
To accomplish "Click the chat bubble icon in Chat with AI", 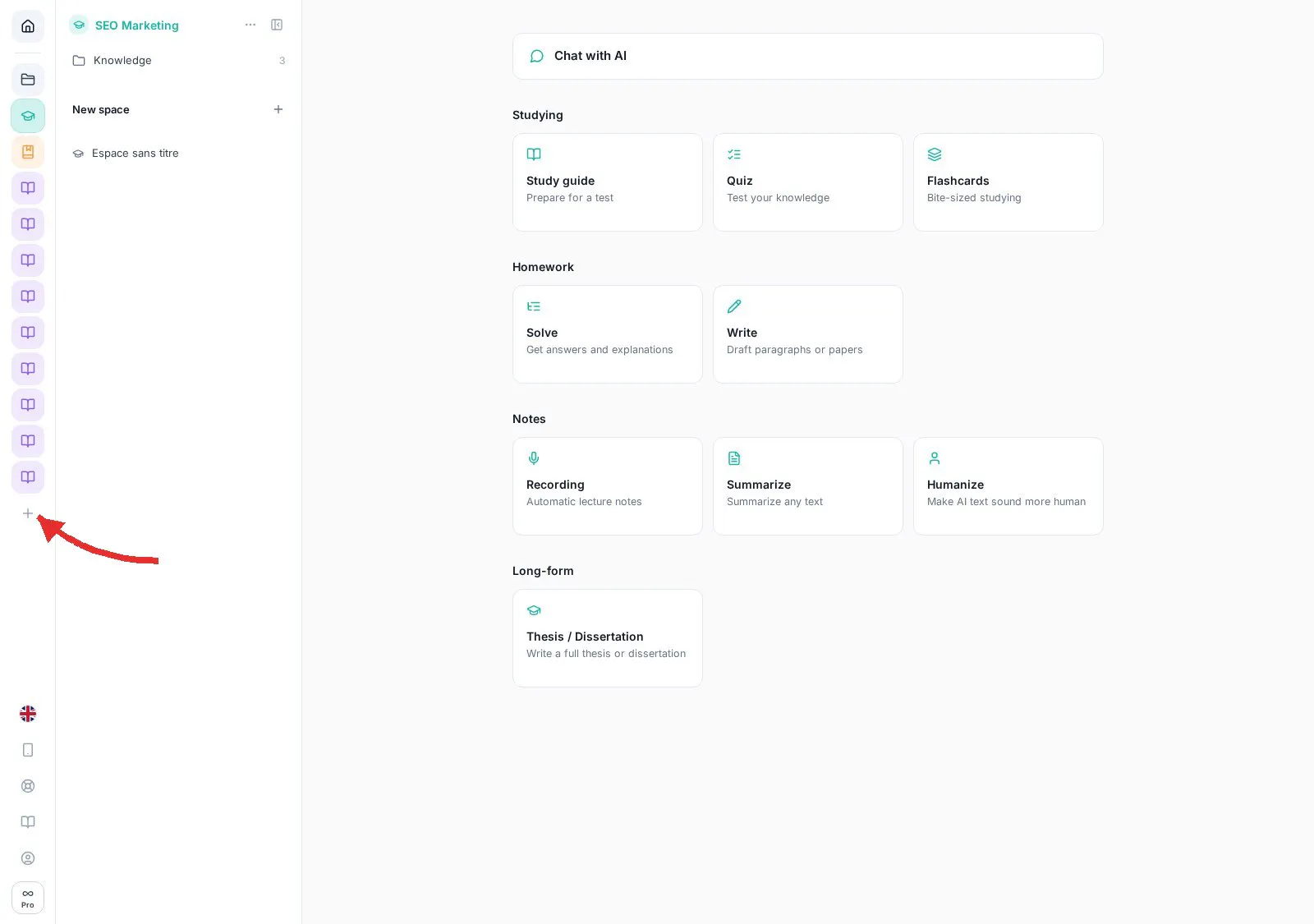I will [537, 56].
